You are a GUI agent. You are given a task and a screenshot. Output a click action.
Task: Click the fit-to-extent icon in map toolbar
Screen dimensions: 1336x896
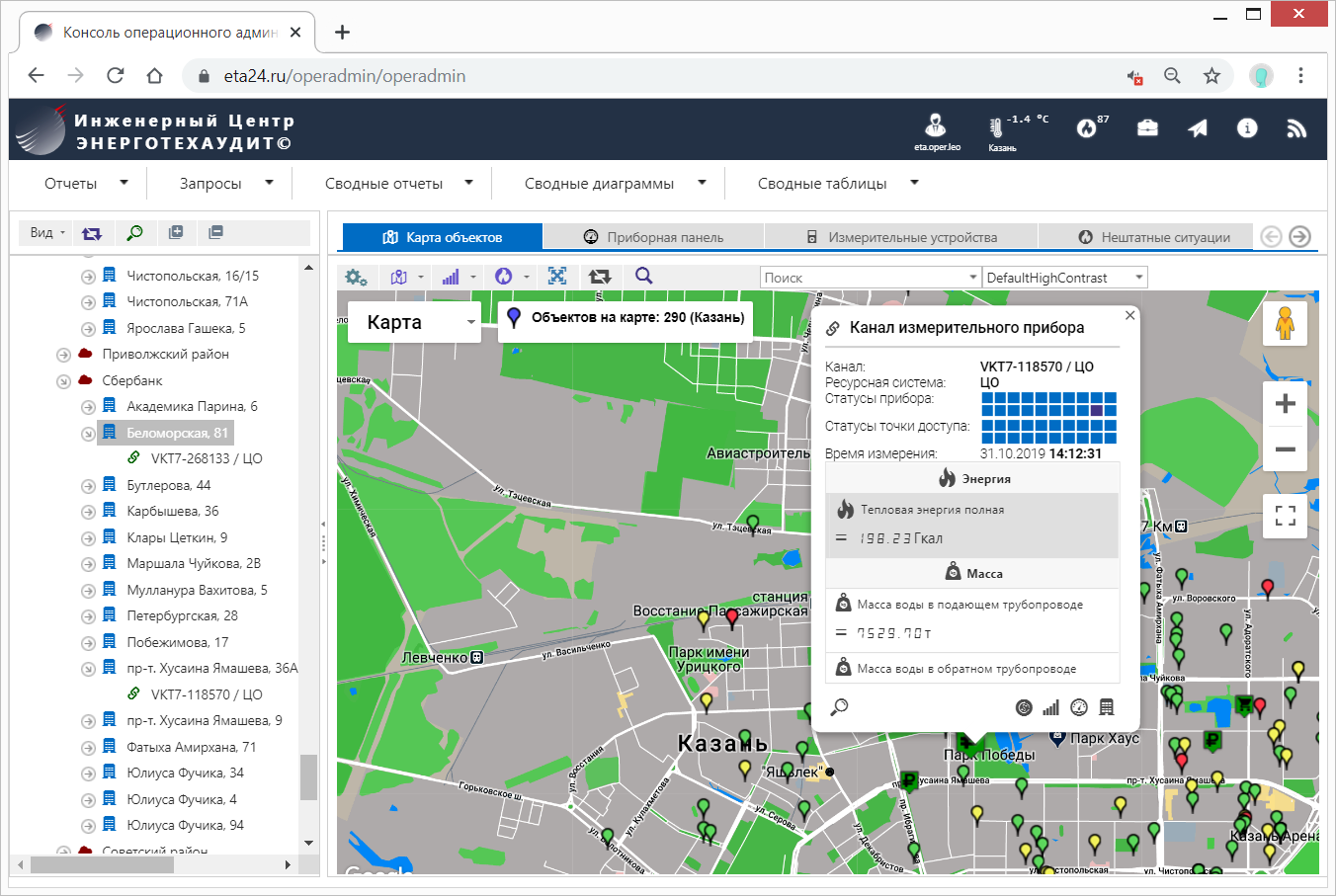point(557,277)
